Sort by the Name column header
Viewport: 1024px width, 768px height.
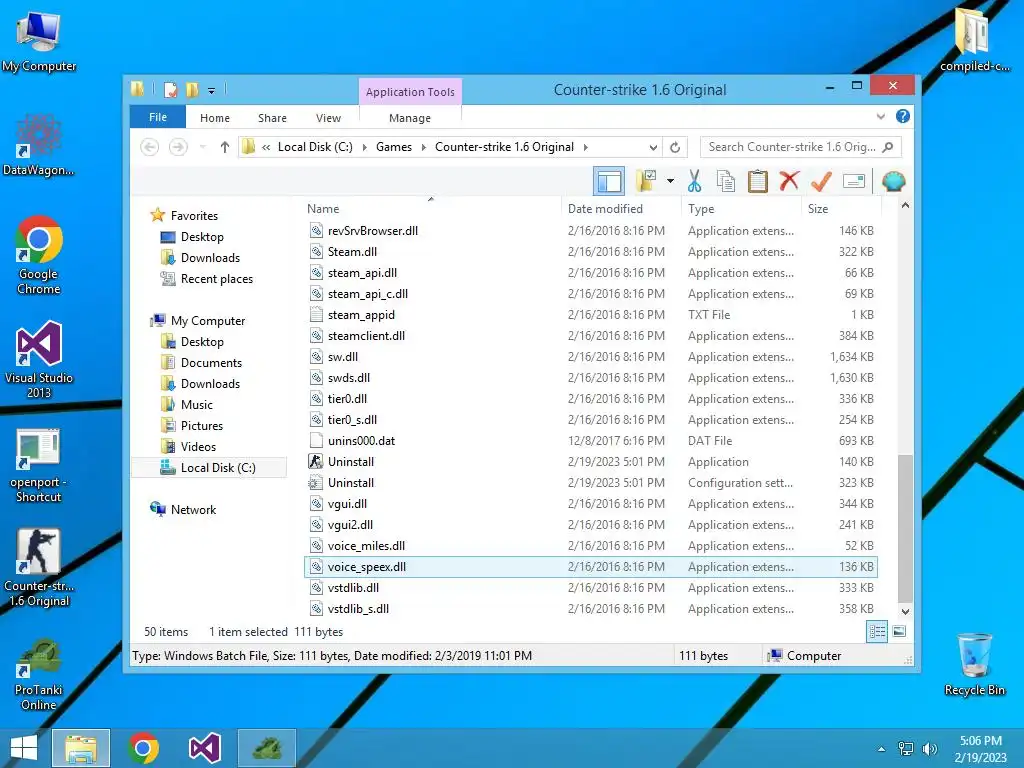431,208
